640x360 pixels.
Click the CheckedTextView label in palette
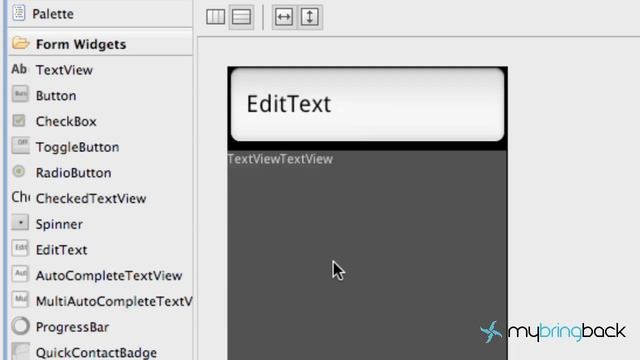click(91, 198)
